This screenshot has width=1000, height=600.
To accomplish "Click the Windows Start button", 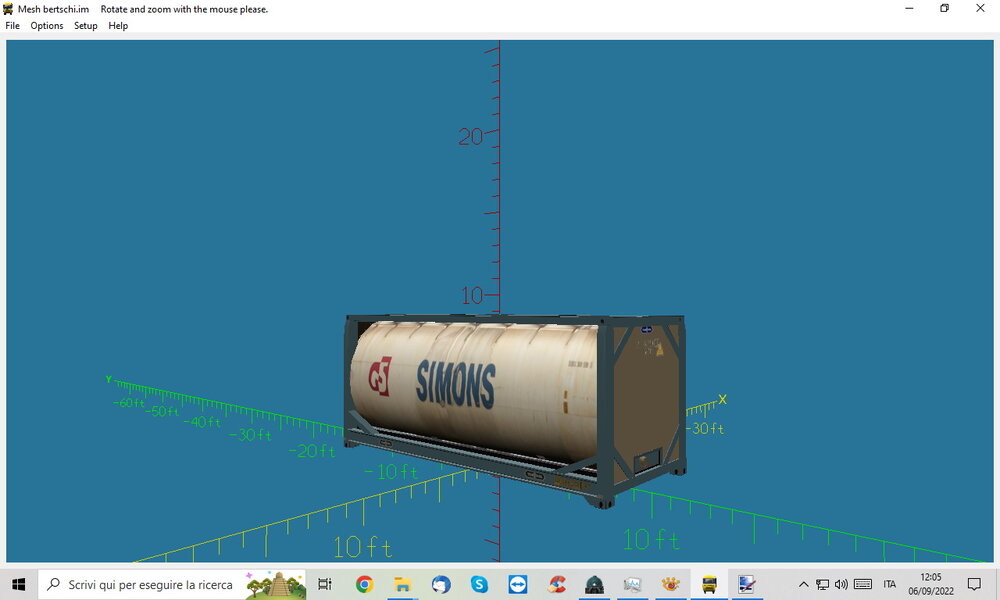I will (18, 584).
